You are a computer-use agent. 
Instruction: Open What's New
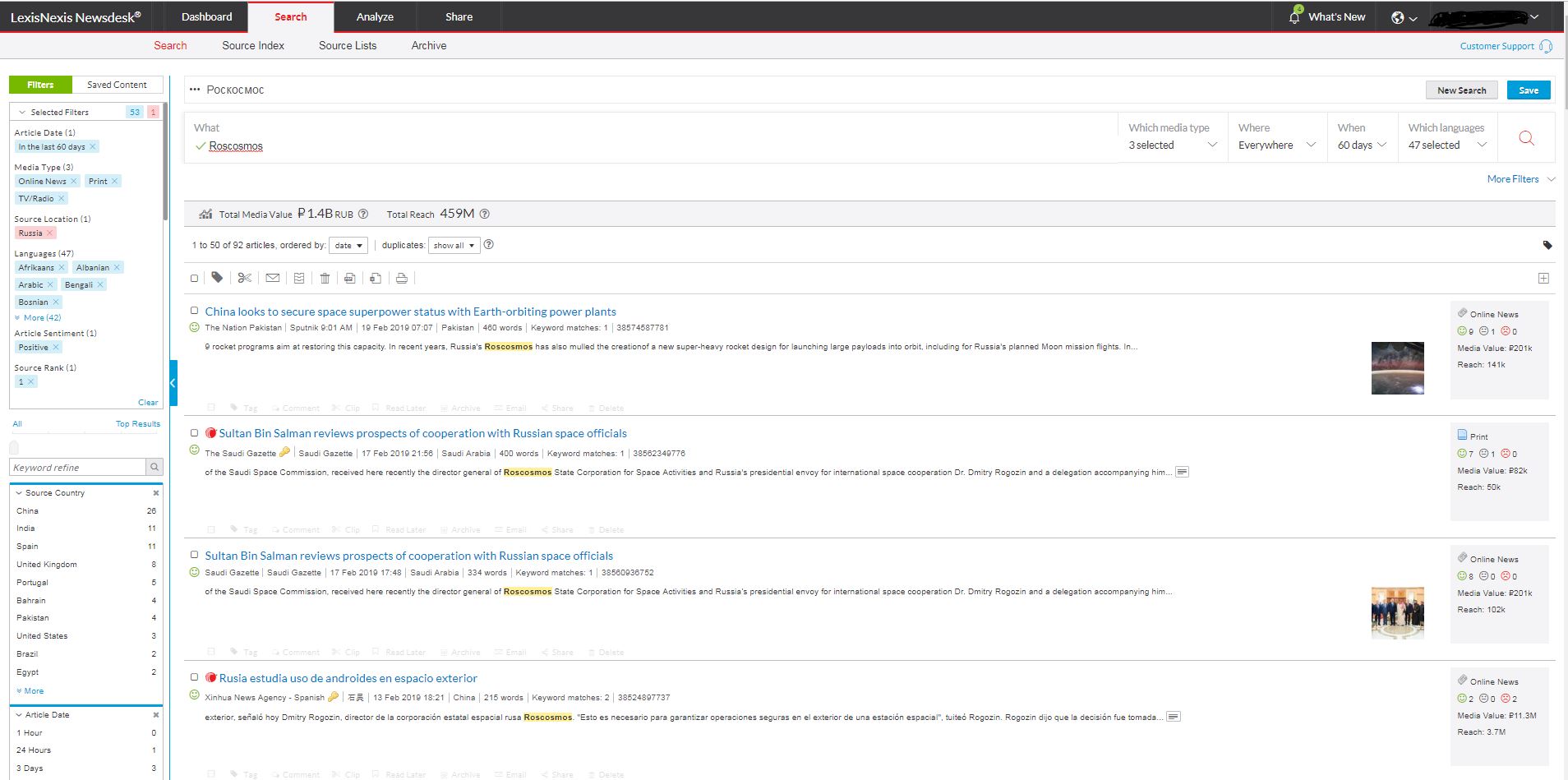pyautogui.click(x=1336, y=16)
